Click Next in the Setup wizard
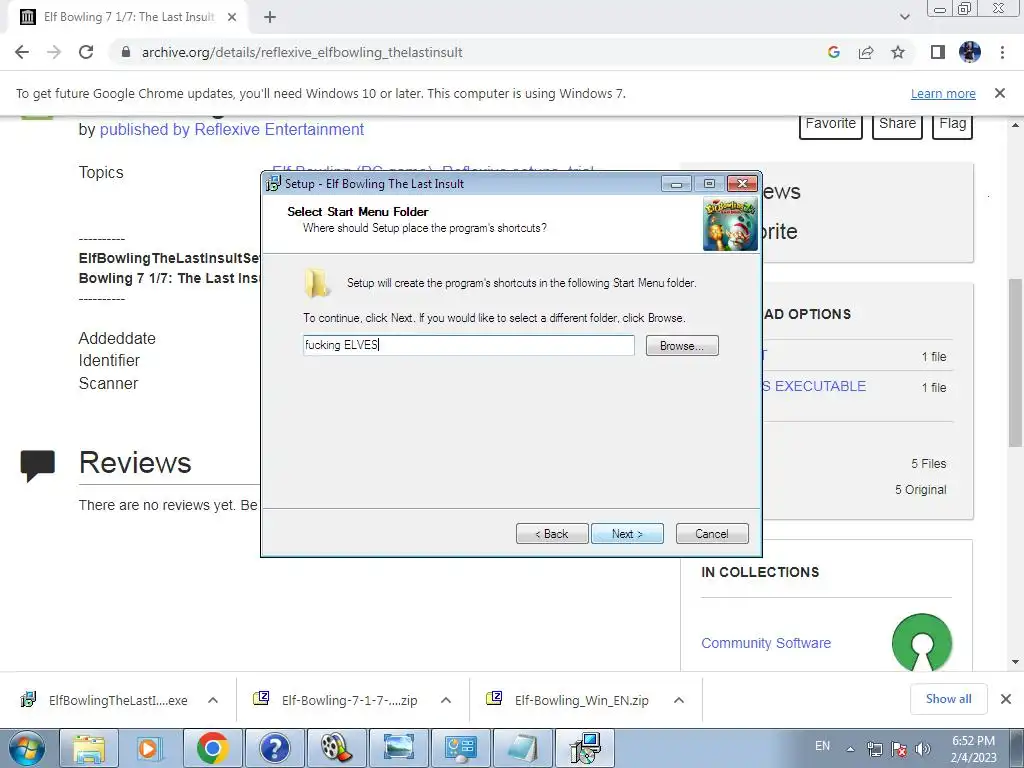Image resolution: width=1024 pixels, height=768 pixels. pyautogui.click(x=627, y=534)
